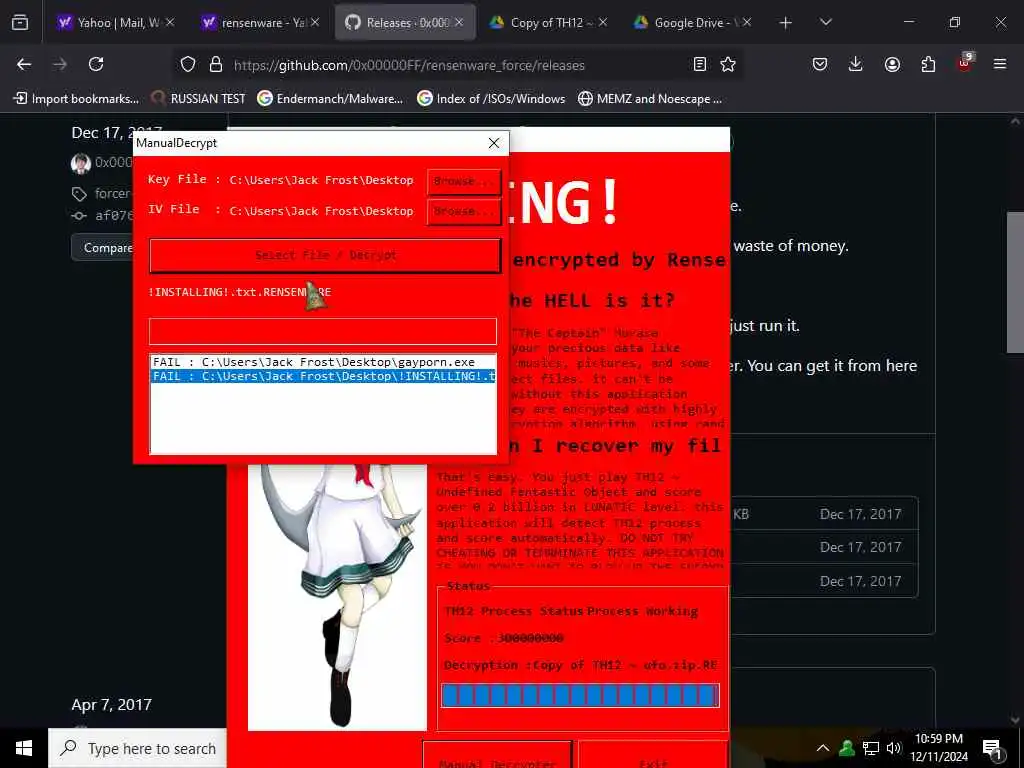Close the ManualDecrypt dialog
This screenshot has height=768, width=1024.
494,143
